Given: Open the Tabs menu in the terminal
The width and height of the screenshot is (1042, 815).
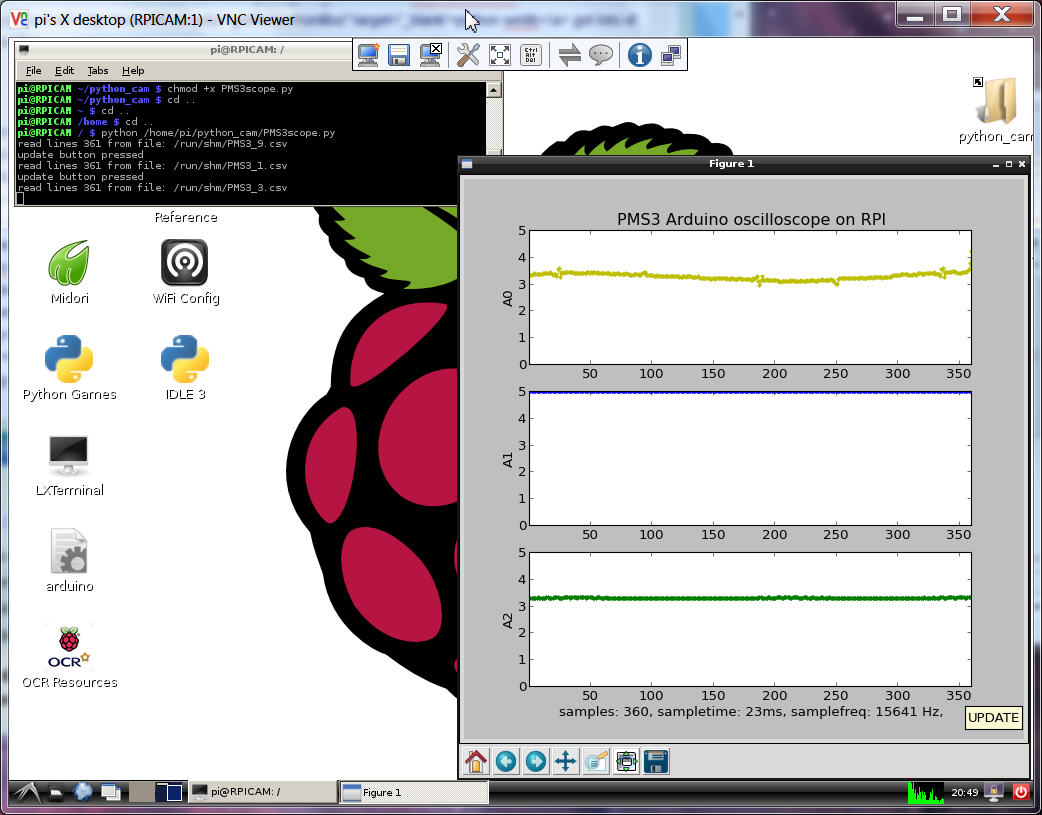Looking at the screenshot, I should 98,71.
